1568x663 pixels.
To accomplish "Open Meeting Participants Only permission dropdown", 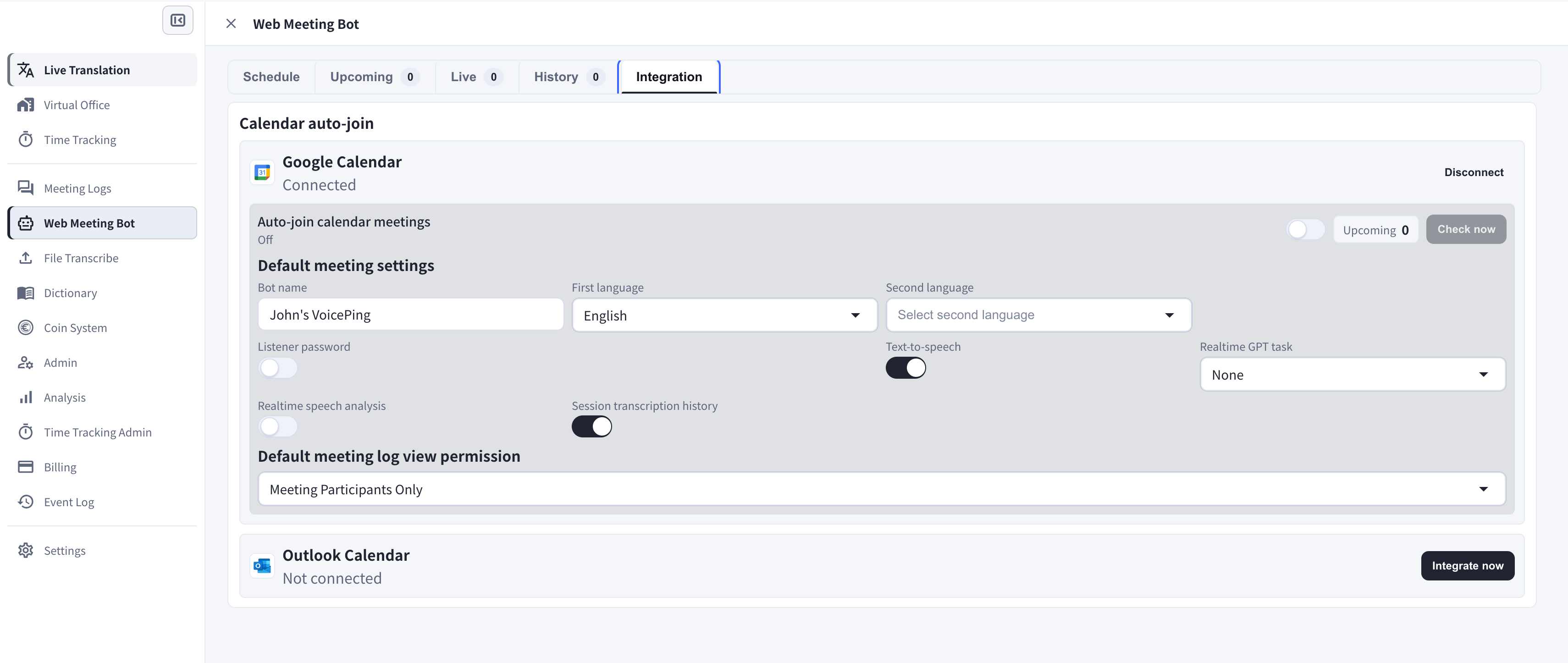I will (x=881, y=489).
